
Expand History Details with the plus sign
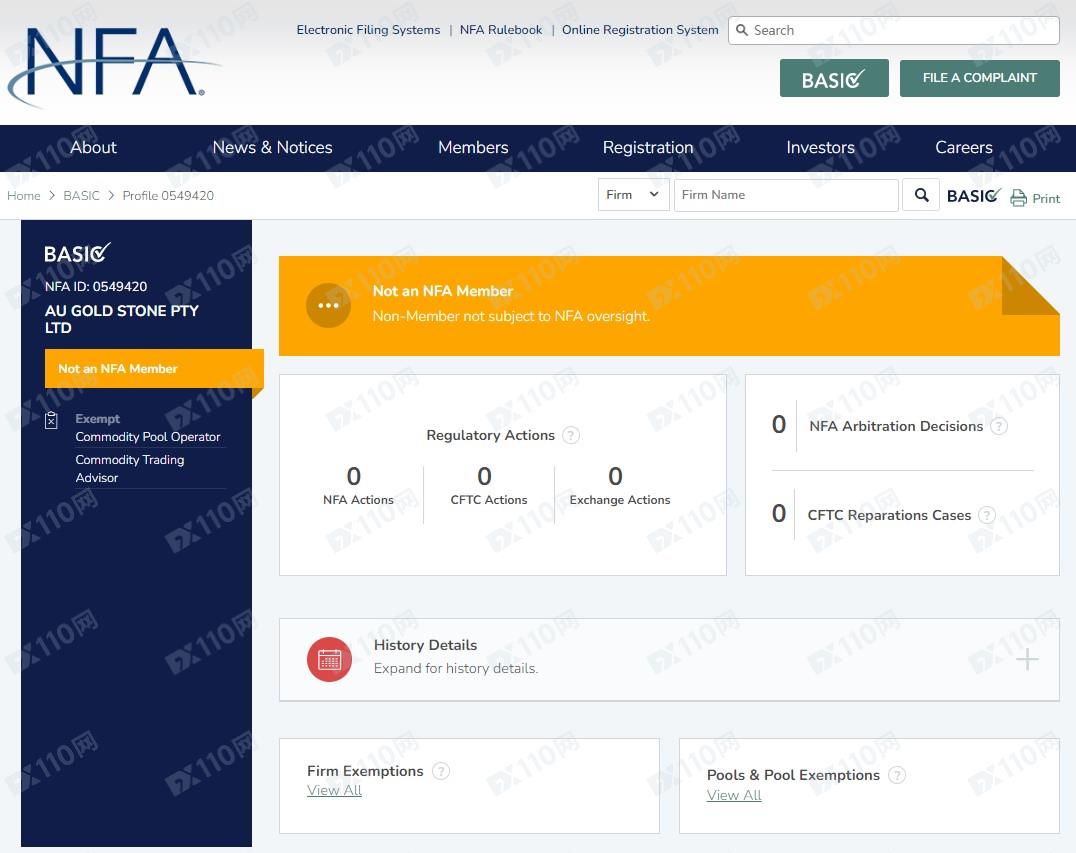[1027, 659]
